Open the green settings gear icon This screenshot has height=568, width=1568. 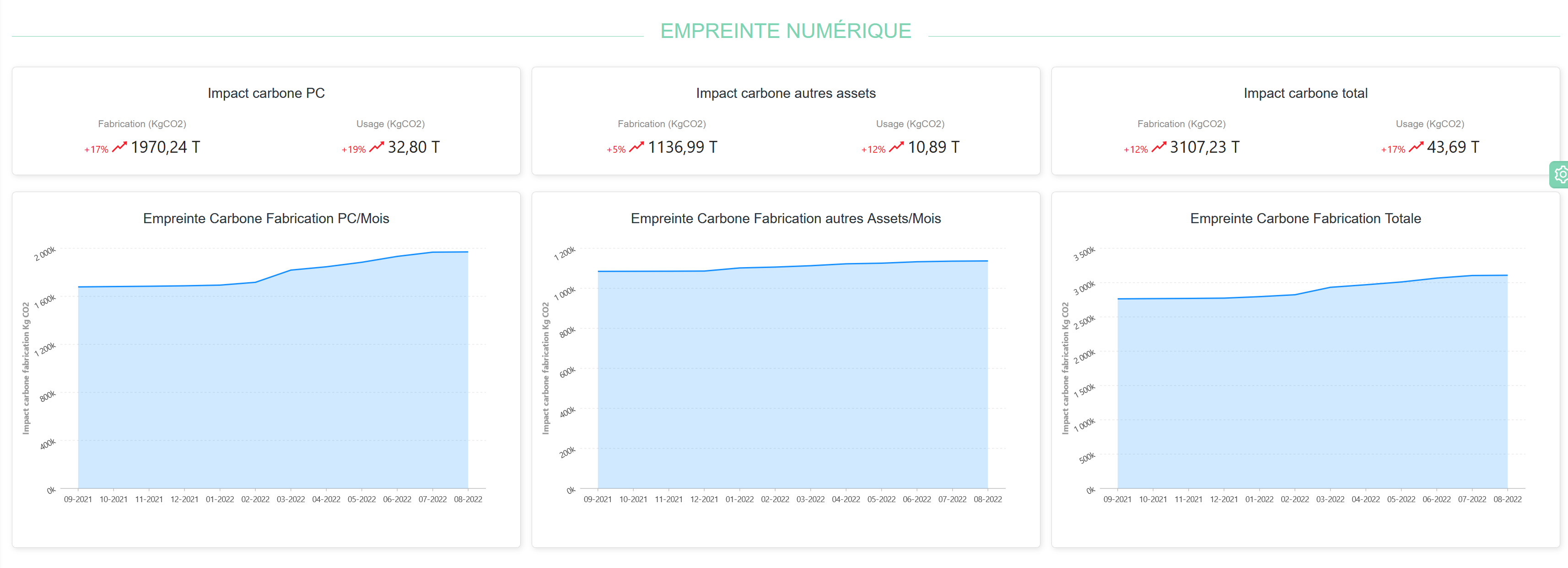point(1560,175)
